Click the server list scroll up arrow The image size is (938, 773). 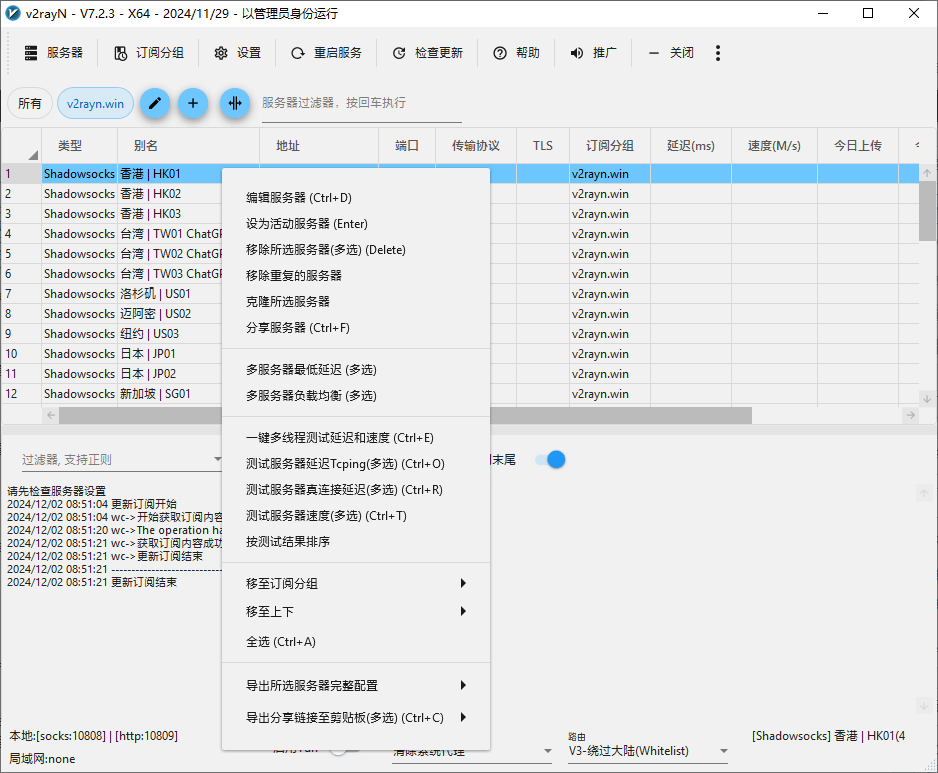pyautogui.click(x=927, y=173)
